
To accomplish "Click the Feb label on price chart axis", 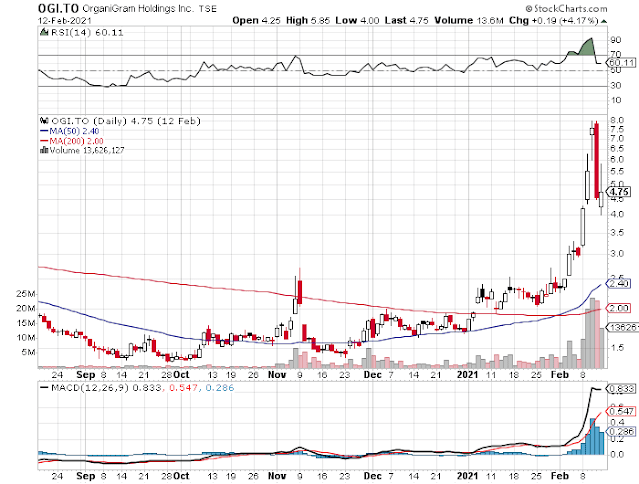I will coord(560,374).
